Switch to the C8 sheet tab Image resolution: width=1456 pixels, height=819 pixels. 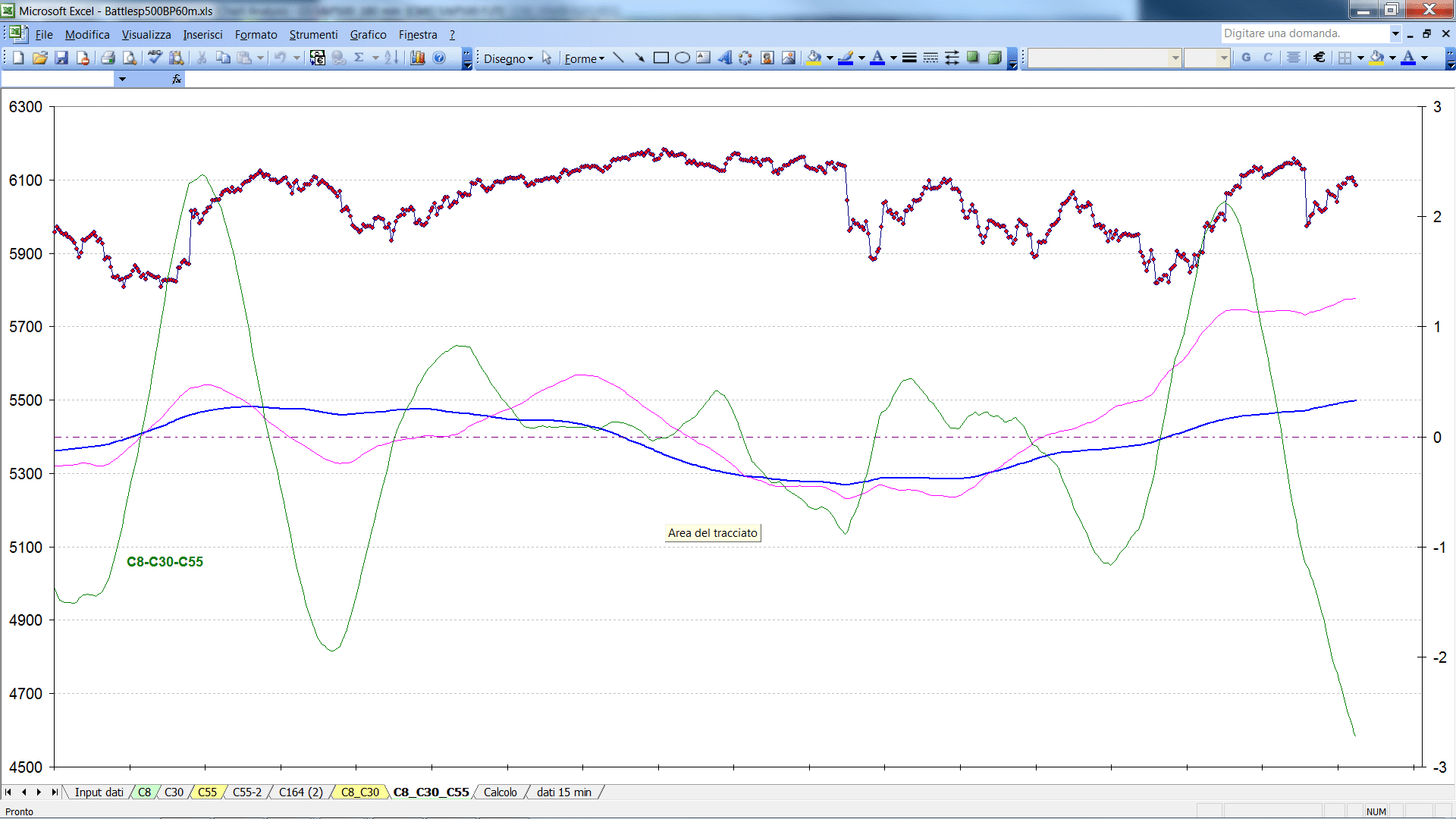(144, 792)
